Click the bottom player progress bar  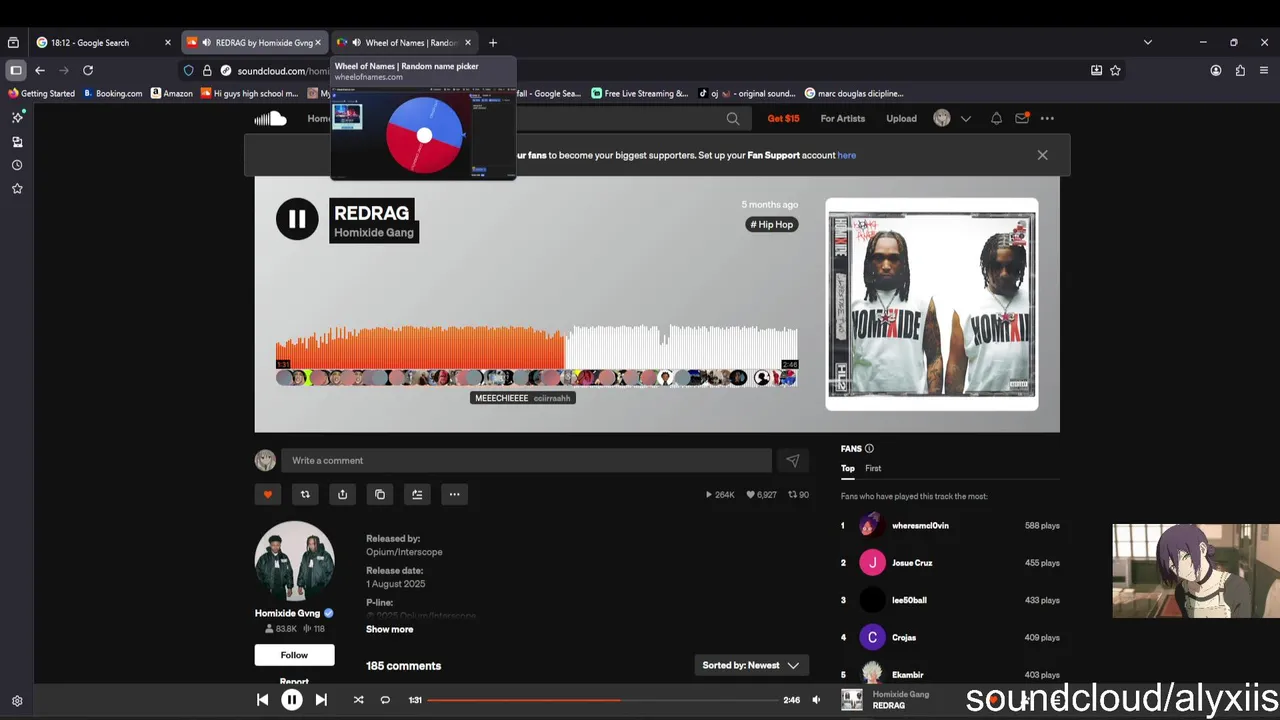pos(601,700)
